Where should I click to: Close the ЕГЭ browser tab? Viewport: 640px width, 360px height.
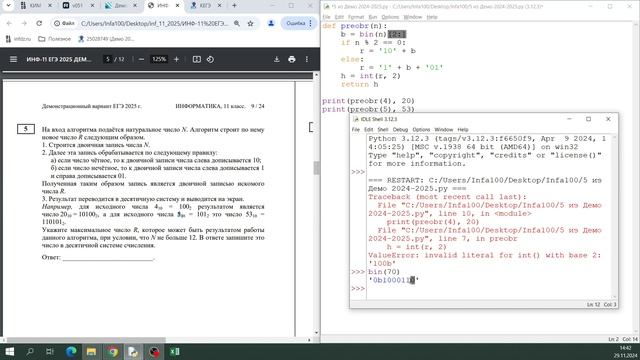[x=220, y=6]
